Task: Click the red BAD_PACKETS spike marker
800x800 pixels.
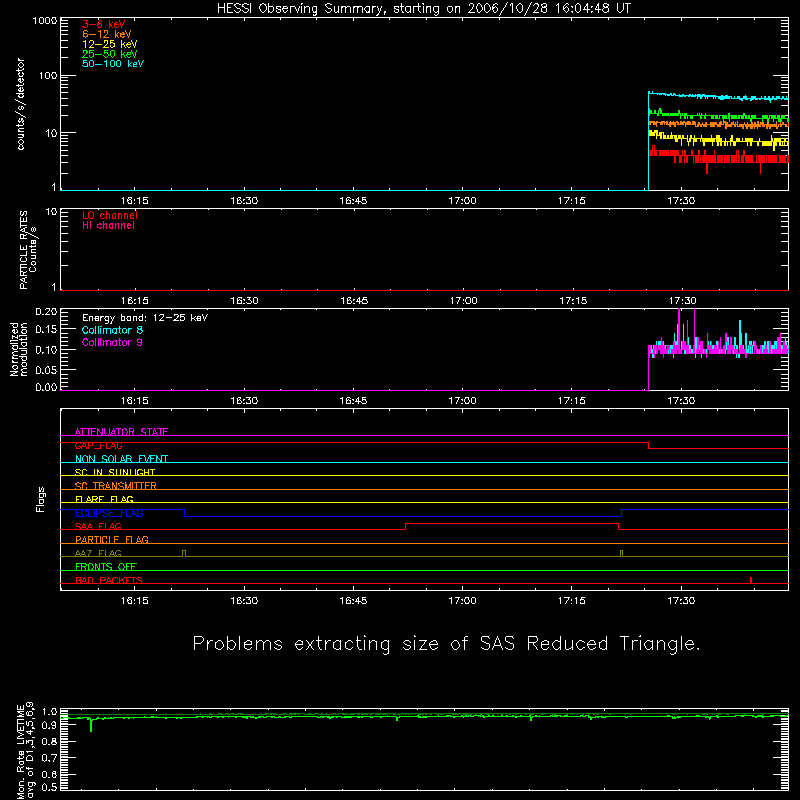Action: [751, 580]
